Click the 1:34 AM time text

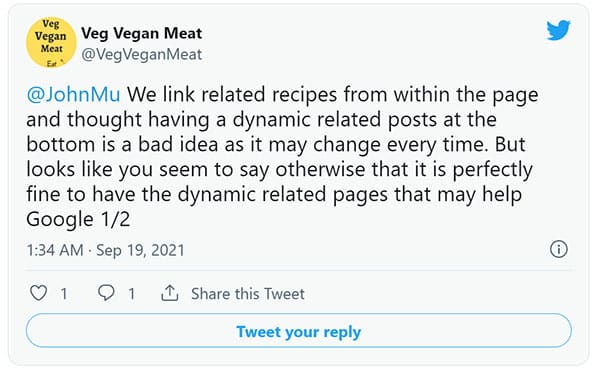click(x=55, y=250)
